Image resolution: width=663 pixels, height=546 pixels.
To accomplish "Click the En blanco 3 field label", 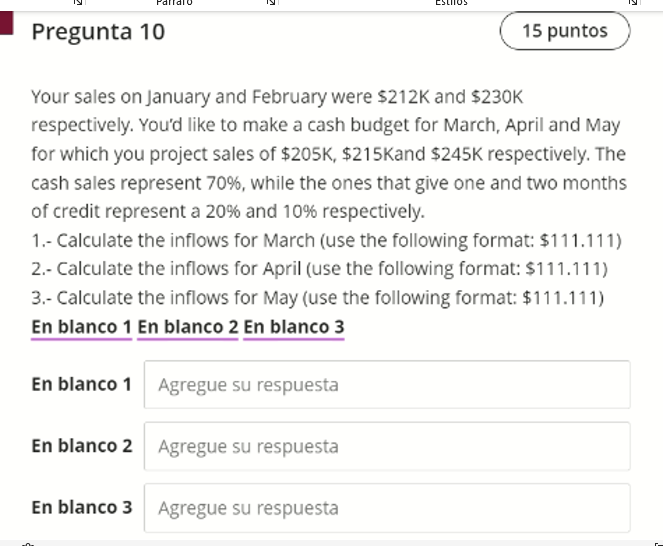I will [x=81, y=507].
